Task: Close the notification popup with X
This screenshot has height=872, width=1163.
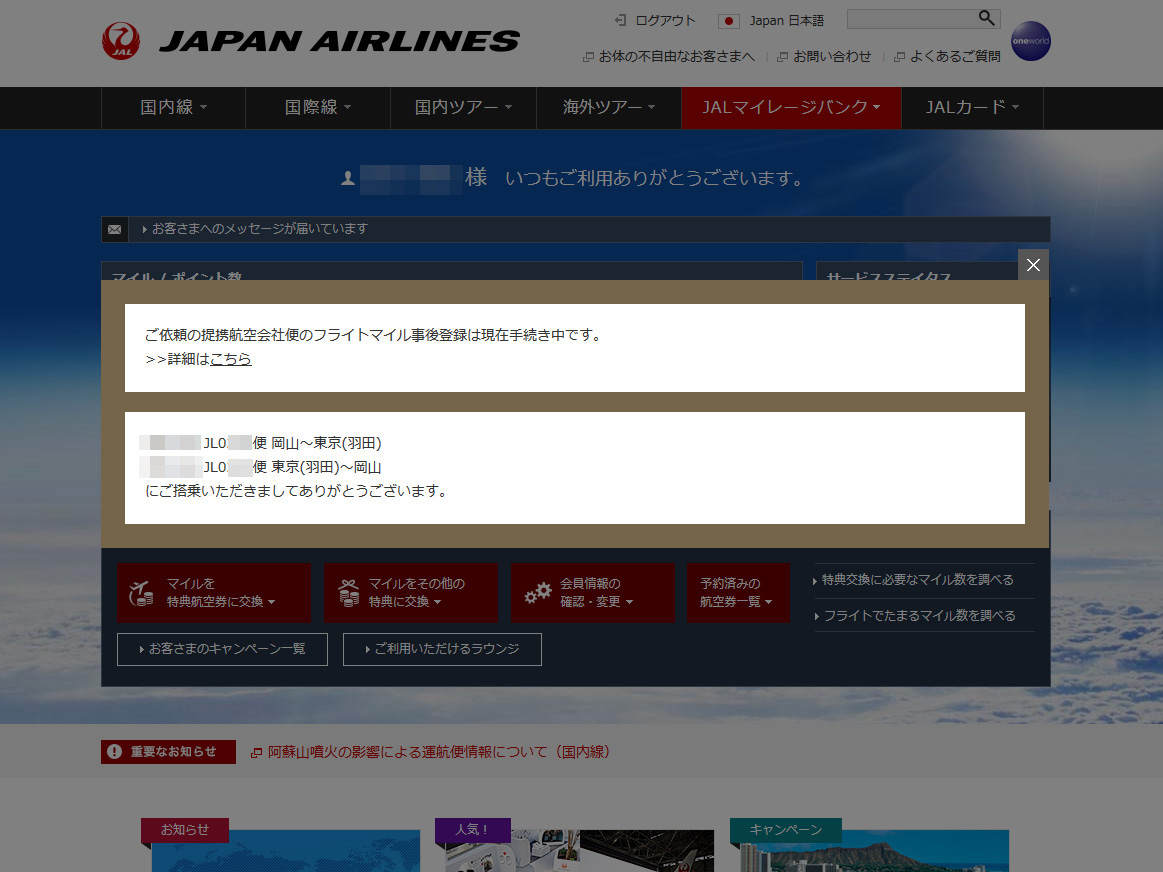Action: tap(1033, 265)
